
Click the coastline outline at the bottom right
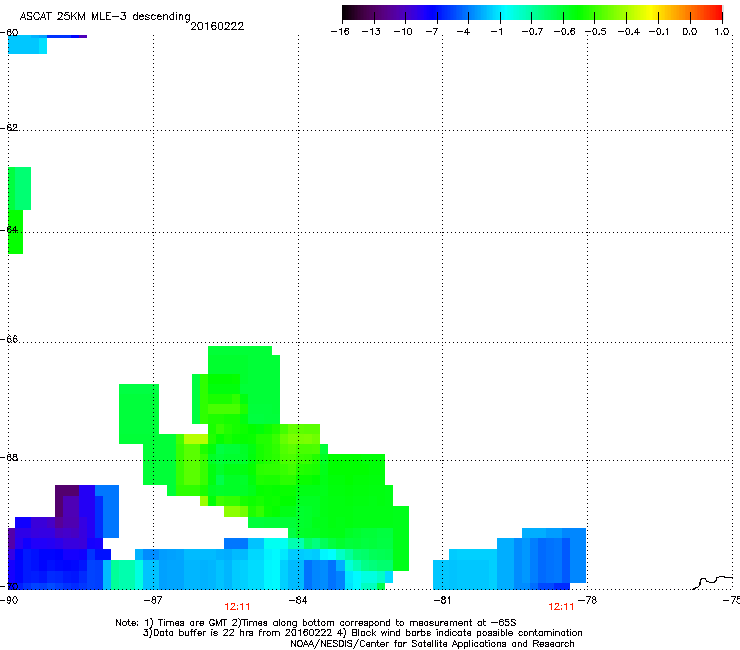point(714,582)
